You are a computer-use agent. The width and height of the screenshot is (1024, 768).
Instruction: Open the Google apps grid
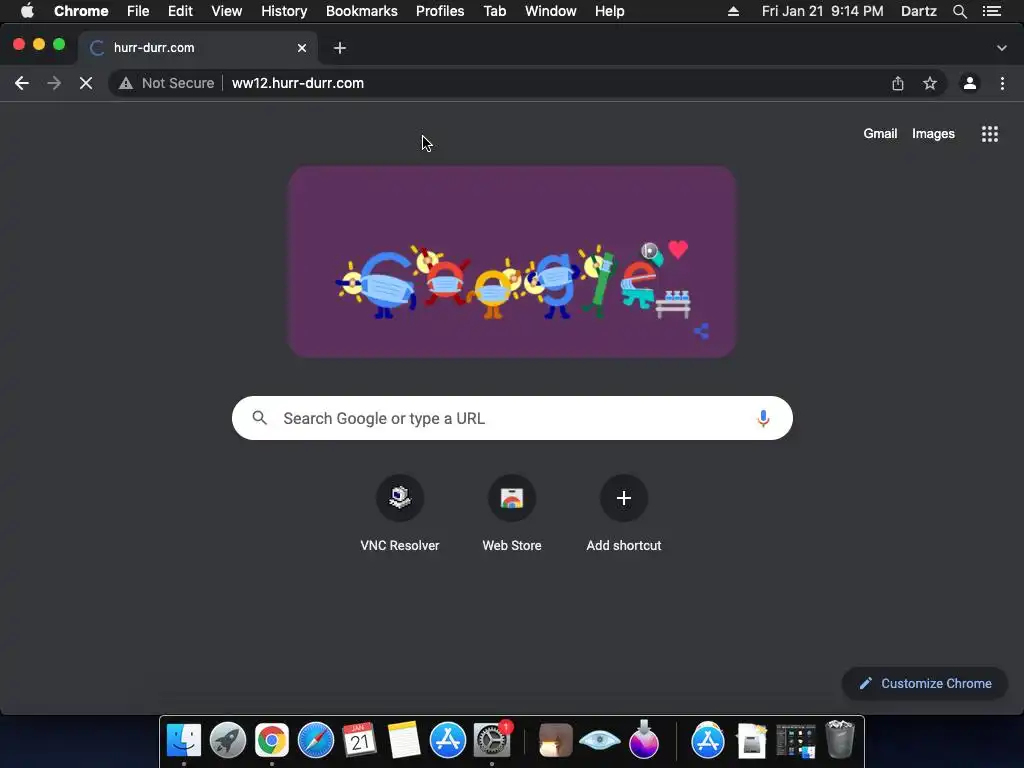coord(989,134)
